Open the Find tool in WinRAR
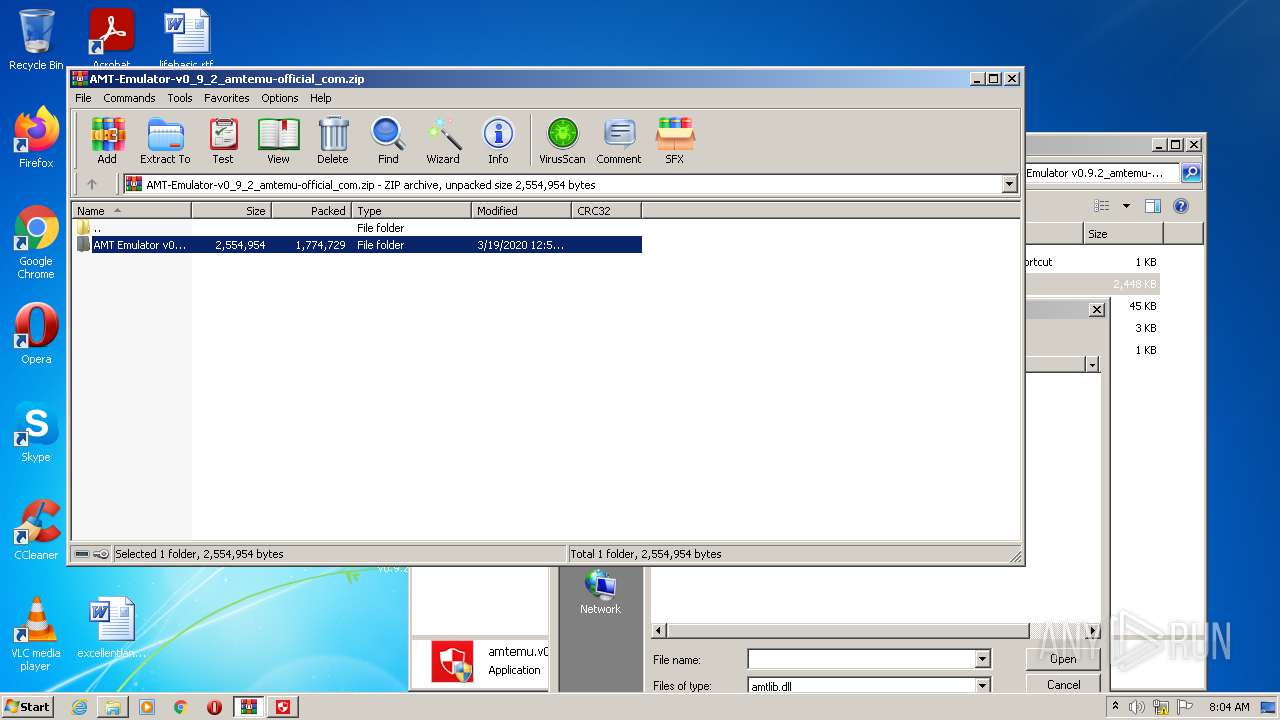Image resolution: width=1280 pixels, height=720 pixels. click(388, 141)
